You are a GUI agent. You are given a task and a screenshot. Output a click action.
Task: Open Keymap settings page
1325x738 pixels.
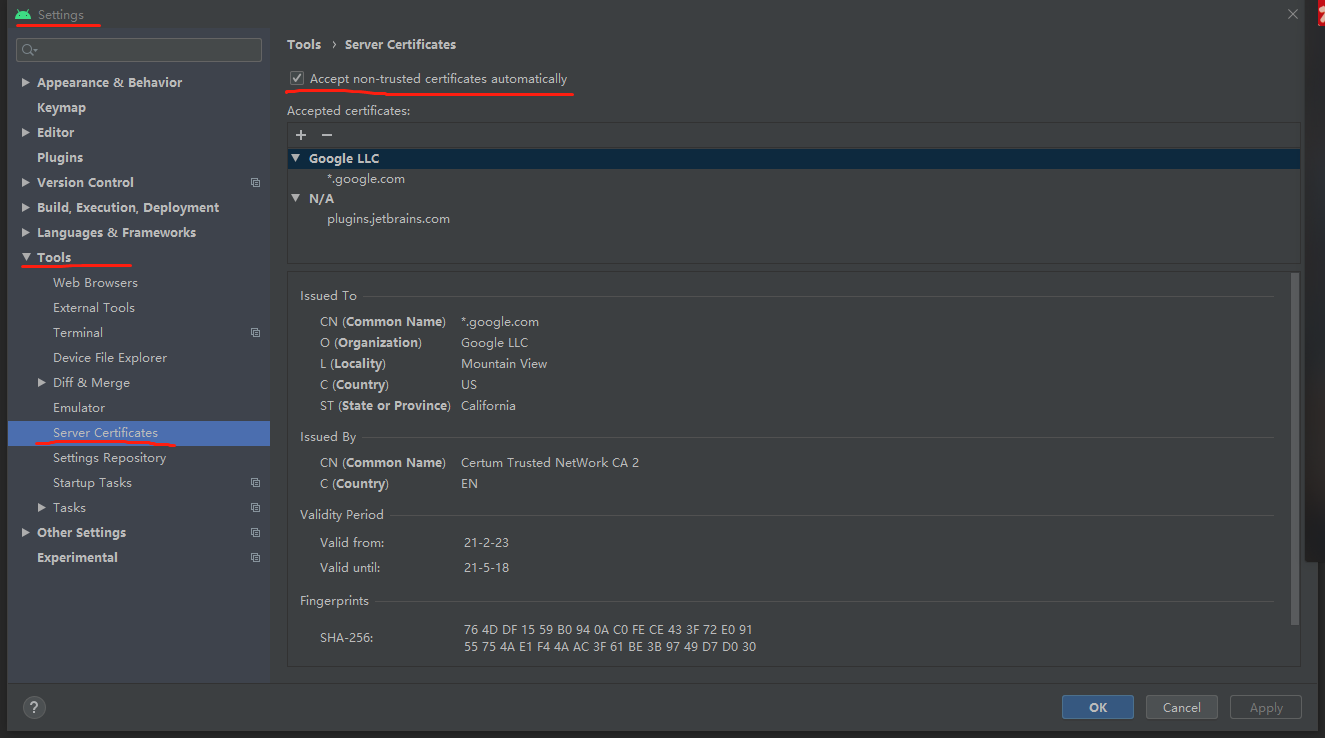tap(61, 108)
